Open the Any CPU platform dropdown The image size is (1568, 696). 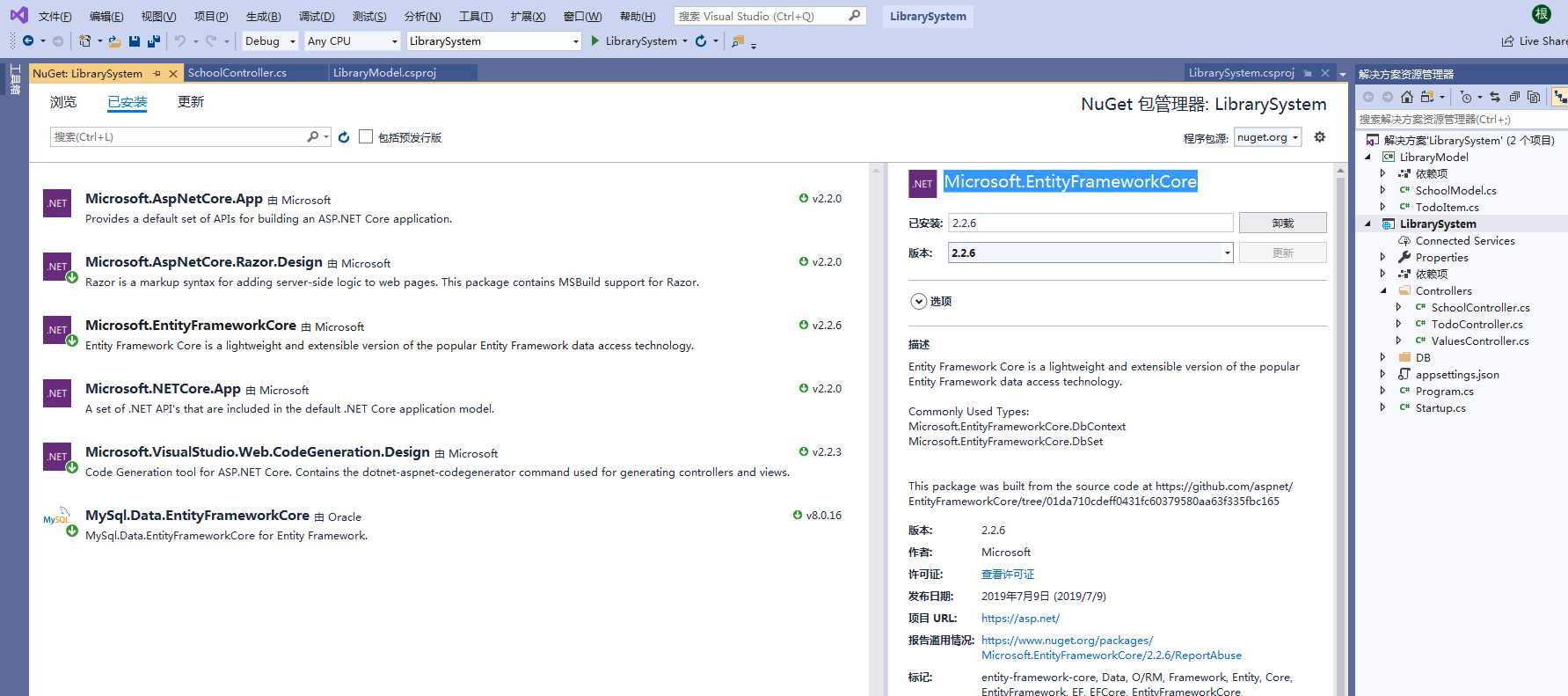tap(352, 40)
